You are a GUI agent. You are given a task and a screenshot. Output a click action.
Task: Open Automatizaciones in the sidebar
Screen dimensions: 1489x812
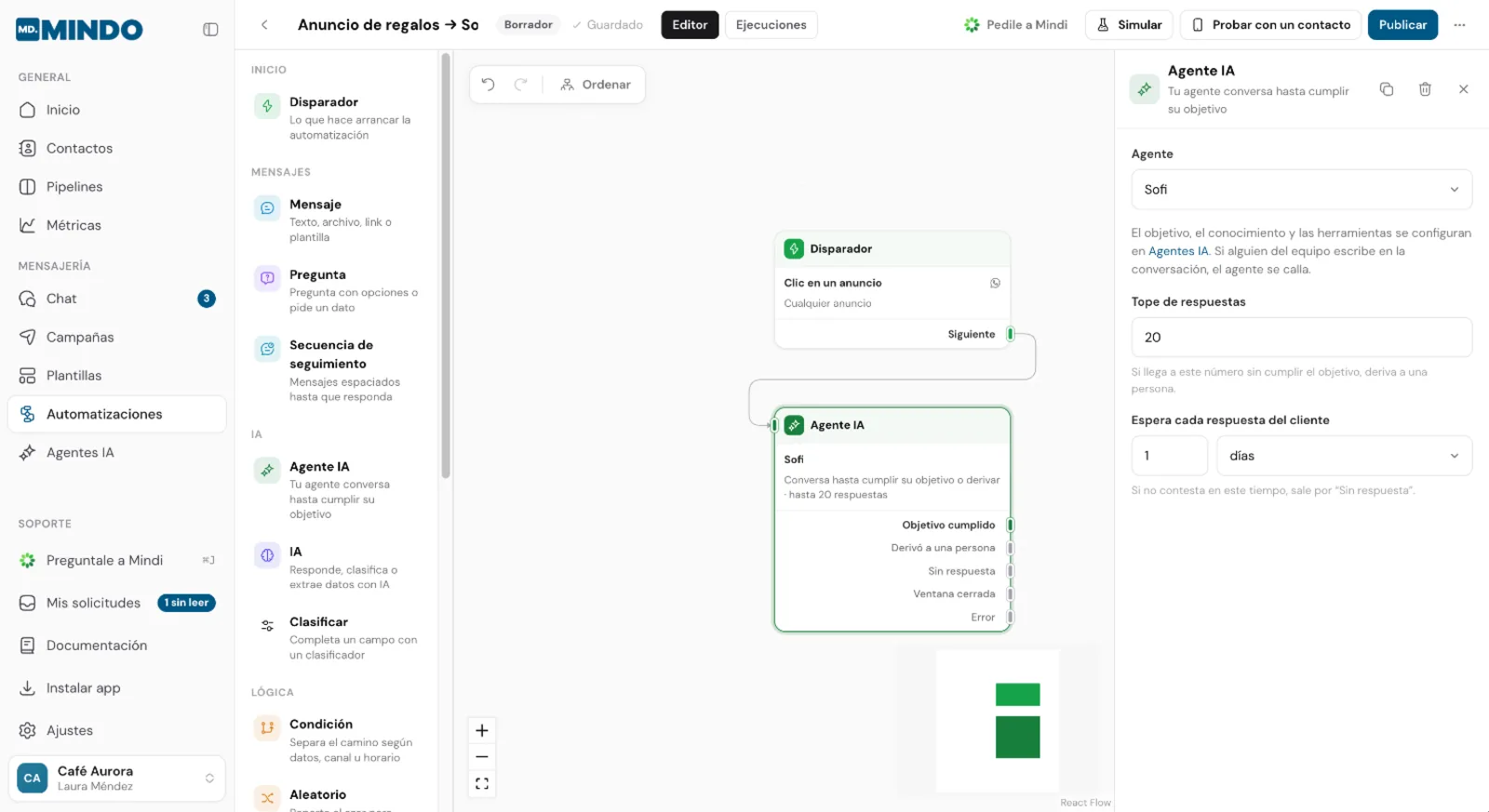pyautogui.click(x=117, y=414)
